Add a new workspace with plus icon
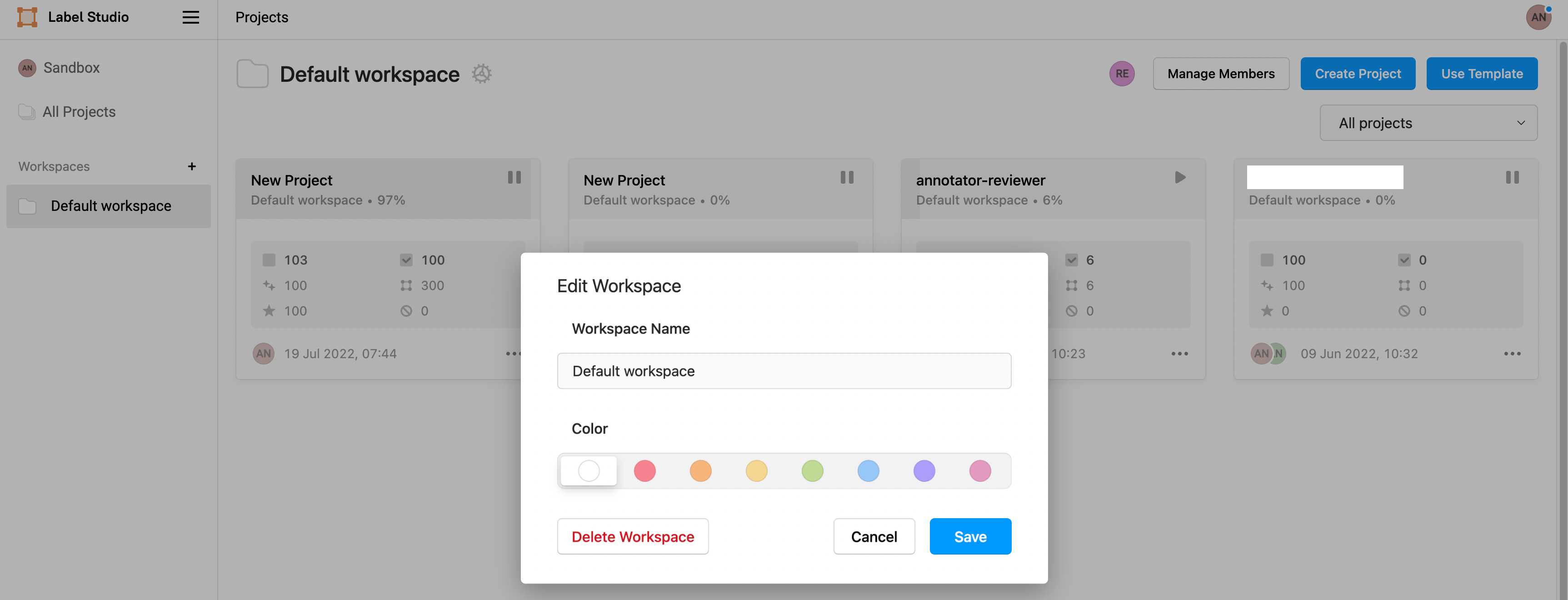The height and width of the screenshot is (600, 1568). point(192,166)
